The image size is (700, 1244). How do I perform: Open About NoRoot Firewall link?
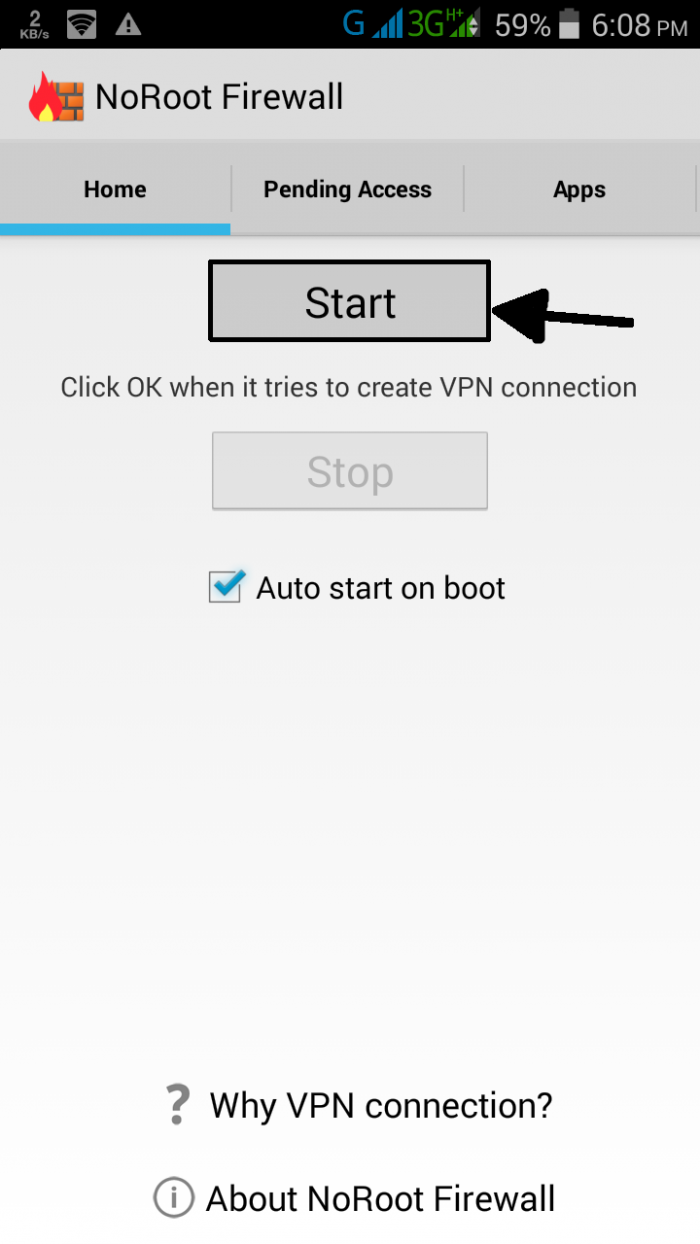pos(380,1198)
